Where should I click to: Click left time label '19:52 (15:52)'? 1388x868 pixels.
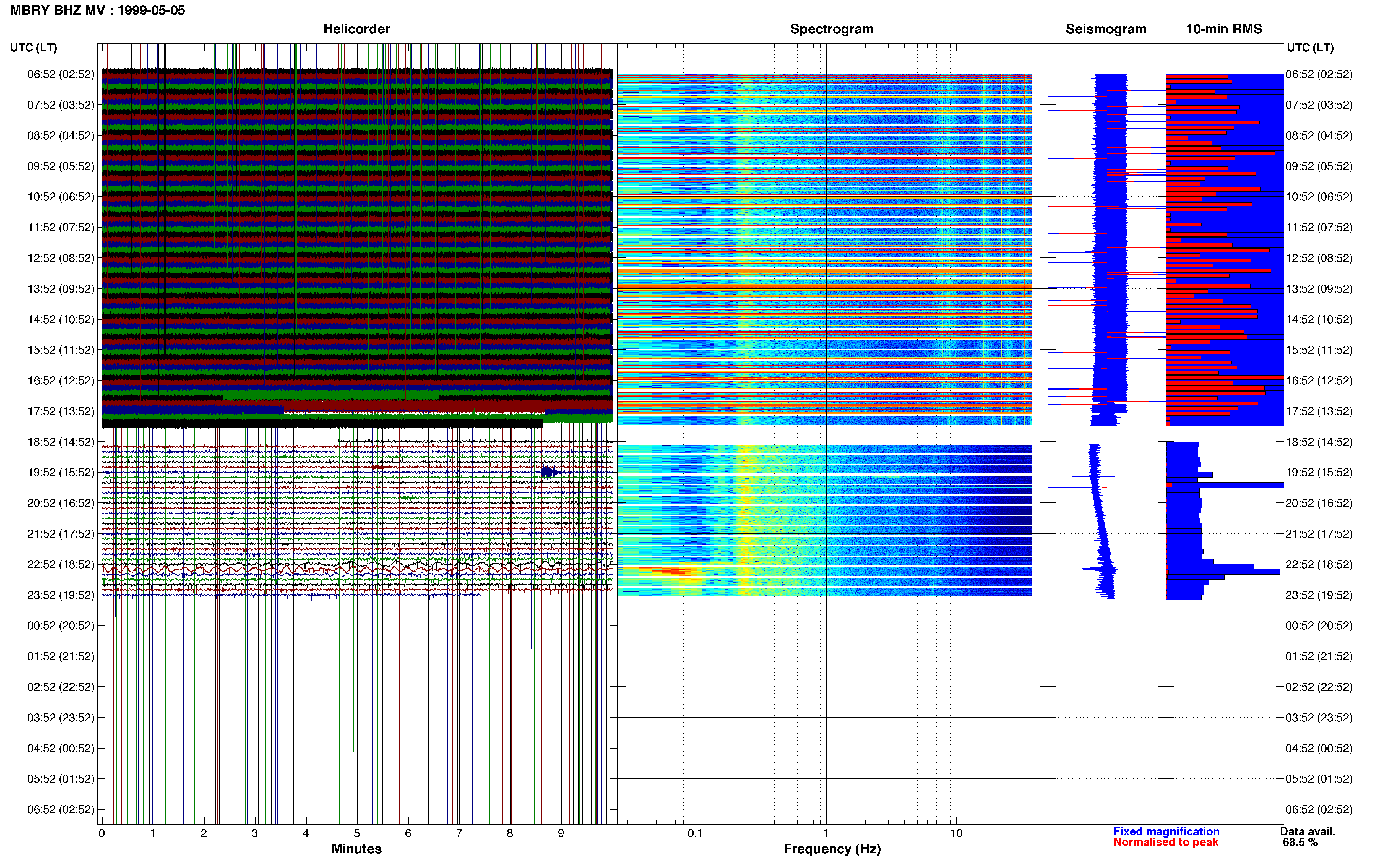coord(60,472)
